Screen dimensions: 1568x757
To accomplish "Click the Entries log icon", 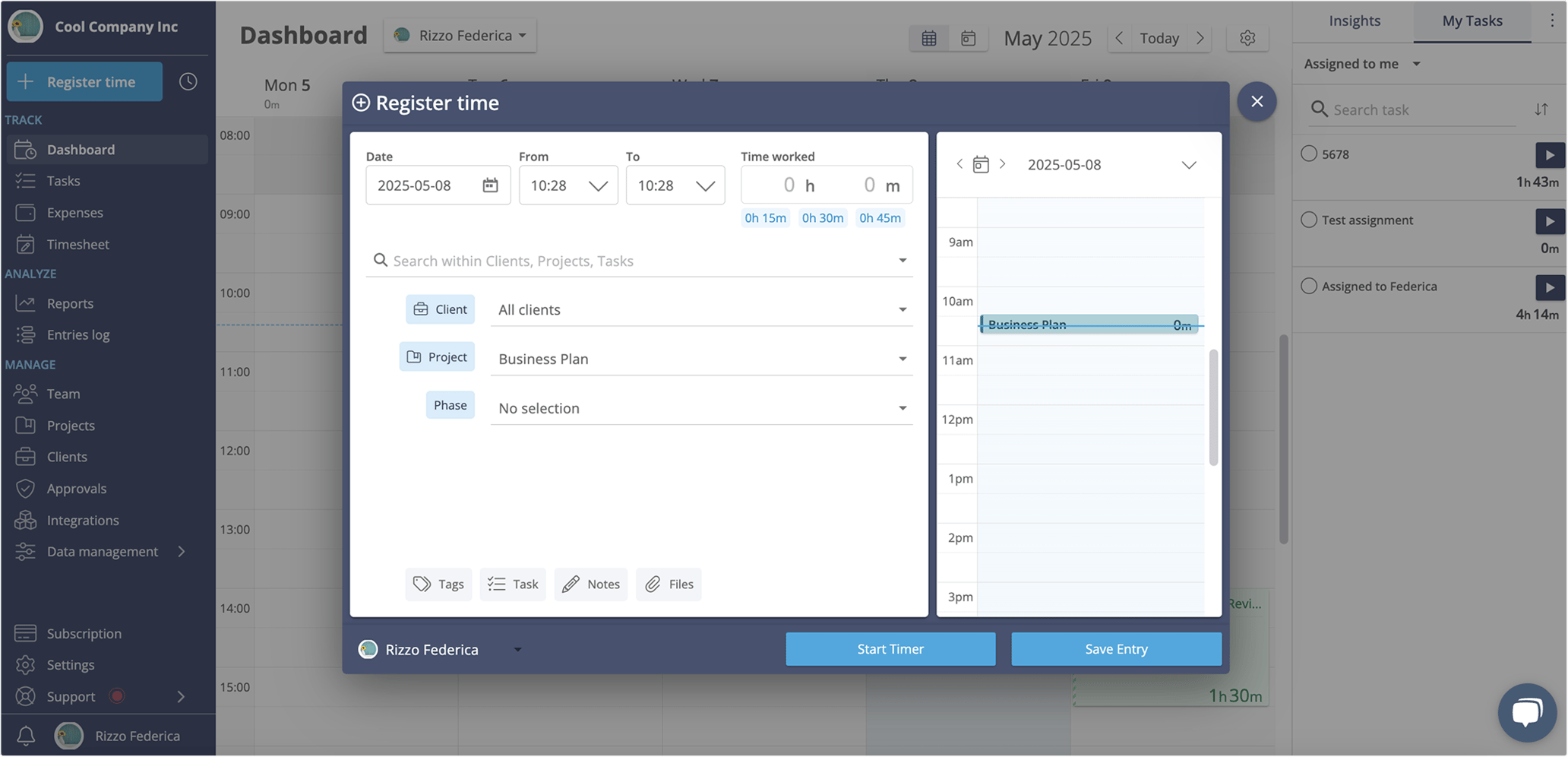I will tap(25, 334).
